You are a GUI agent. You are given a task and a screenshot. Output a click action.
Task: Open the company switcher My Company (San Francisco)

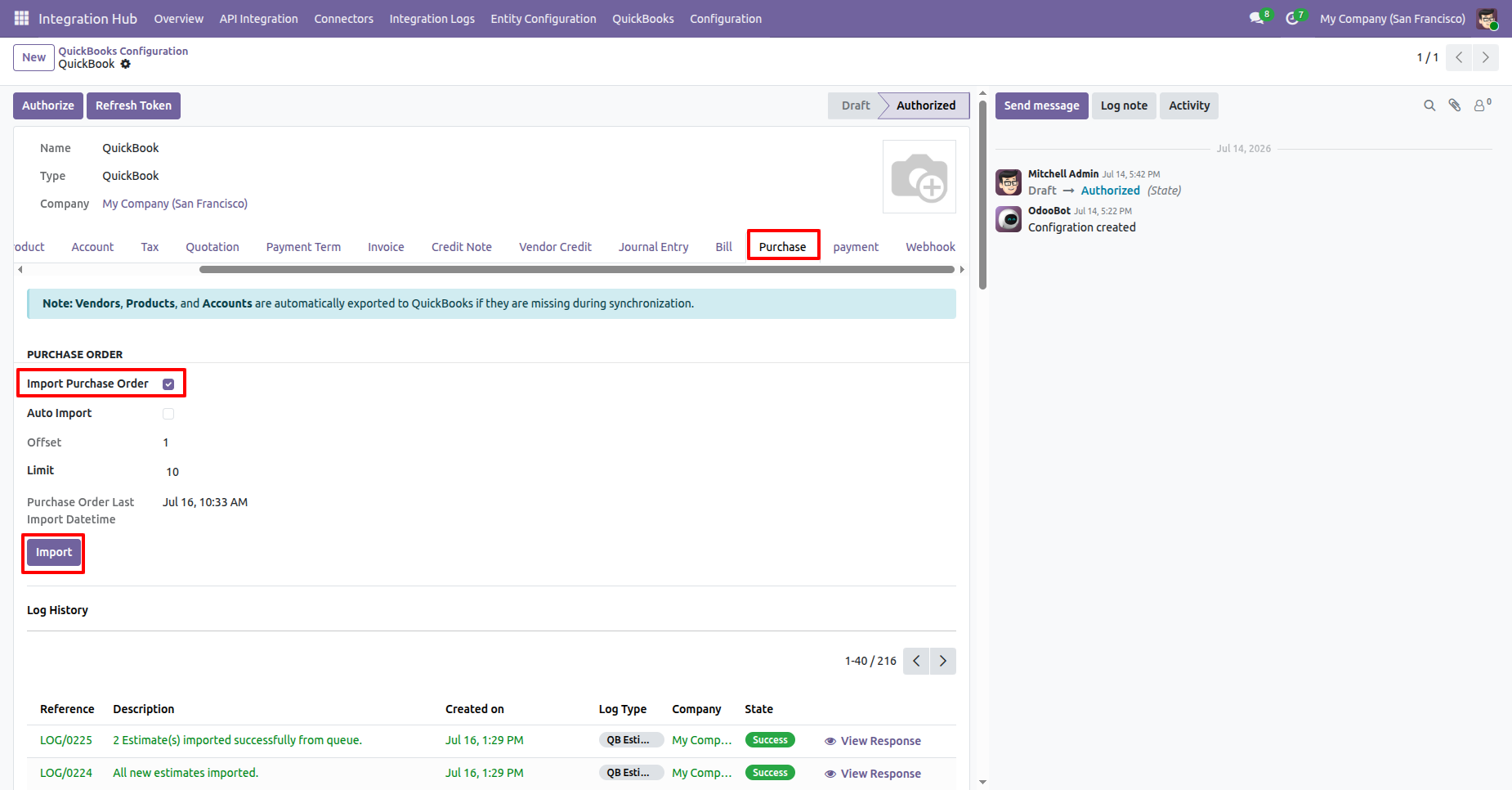[1392, 18]
